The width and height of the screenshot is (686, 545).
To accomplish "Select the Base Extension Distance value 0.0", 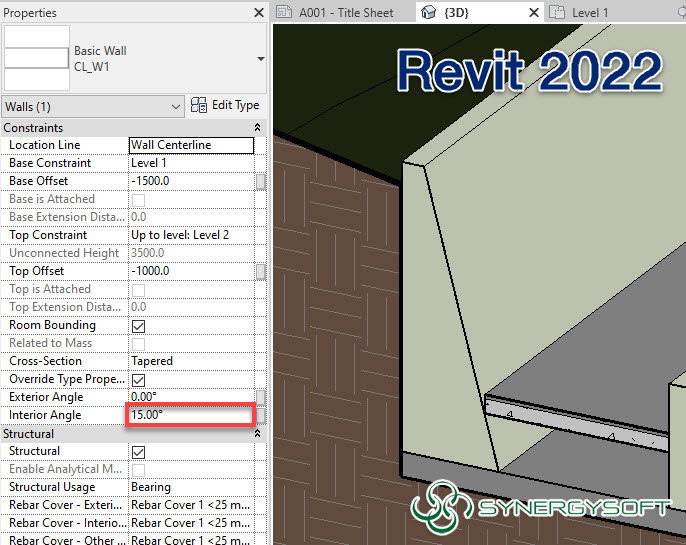I will point(191,217).
